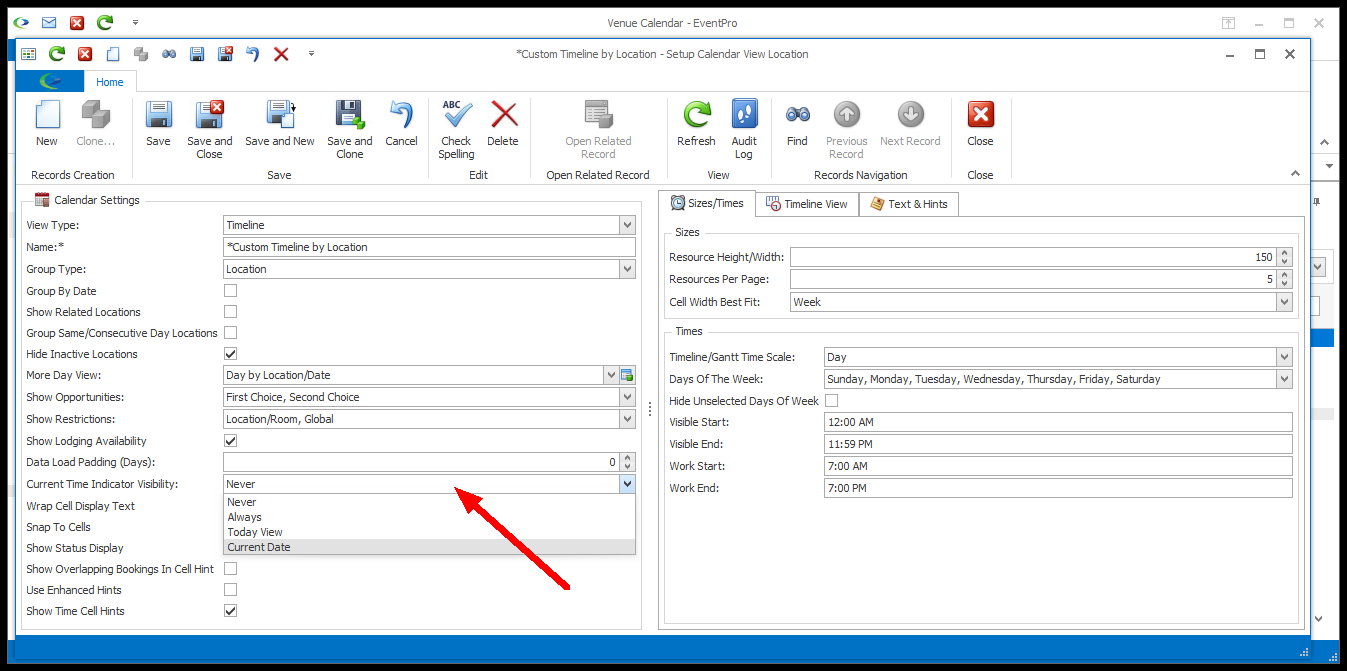
Task: Click the large Save button in the ribbon
Action: (158, 124)
